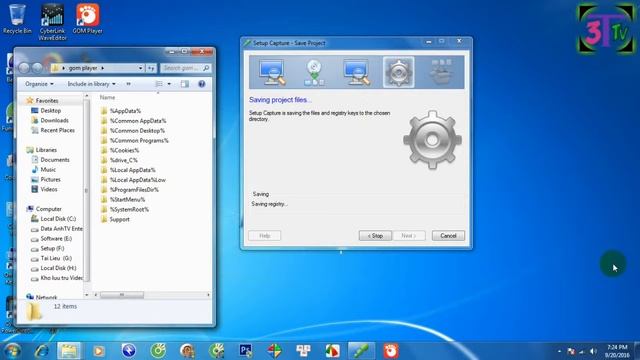Screen dimensions: 640x360
Task: Click the volume speaker tray icon
Action: pyautogui.click(x=593, y=351)
